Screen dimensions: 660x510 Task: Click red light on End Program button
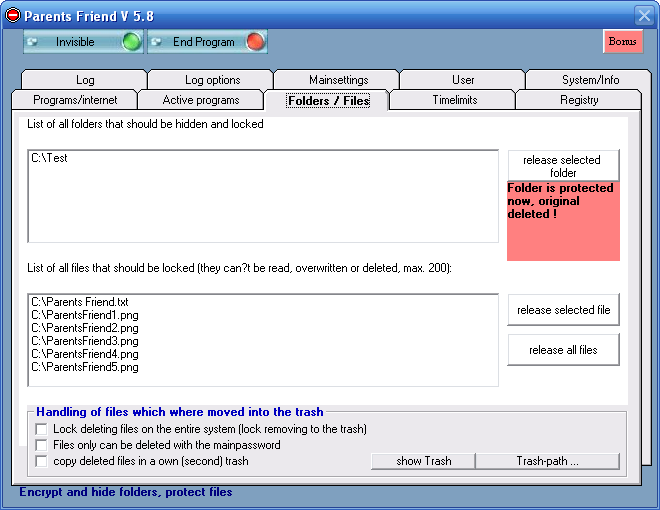(255, 42)
